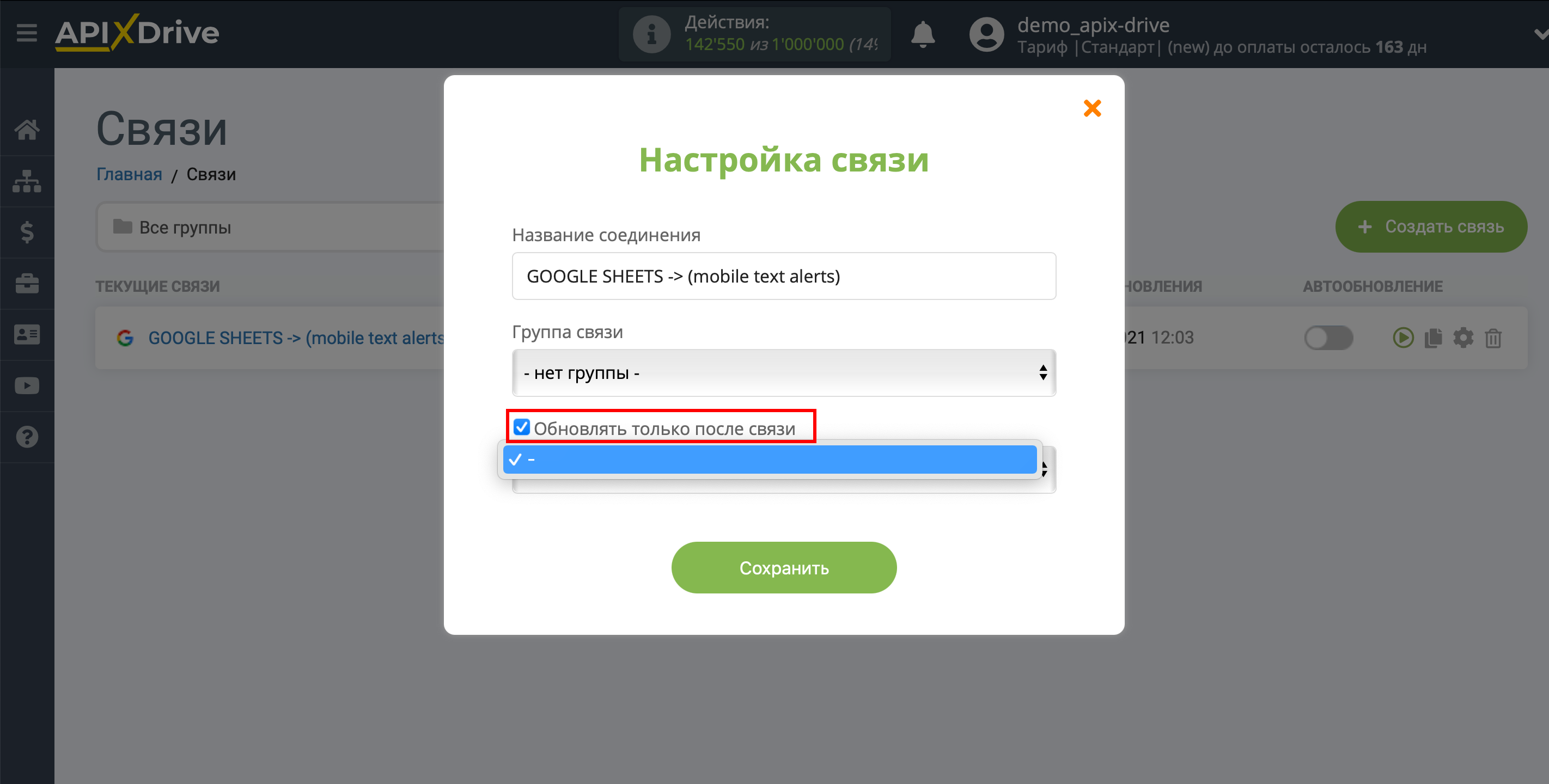Click the 'Сохранить' save button

click(784, 567)
